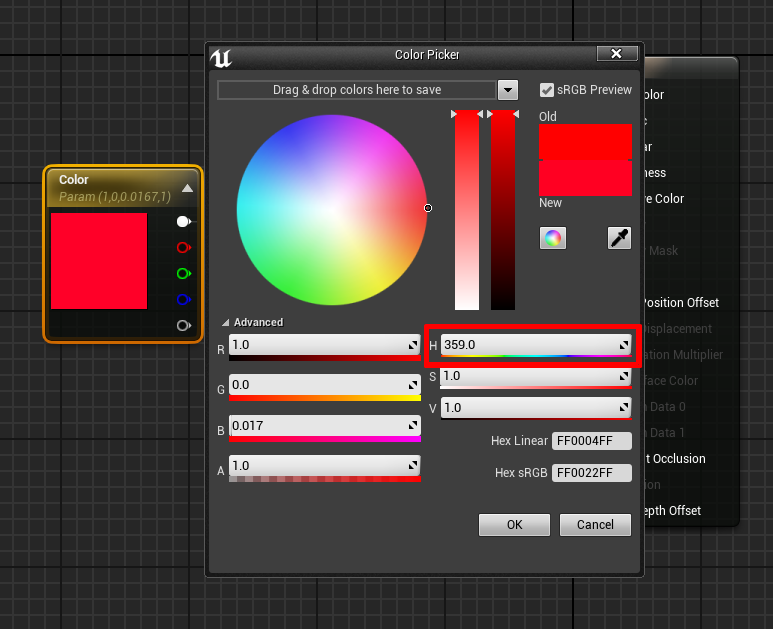Image resolution: width=773 pixels, height=629 pixels.
Task: Click the Cancel button
Action: [x=595, y=524]
